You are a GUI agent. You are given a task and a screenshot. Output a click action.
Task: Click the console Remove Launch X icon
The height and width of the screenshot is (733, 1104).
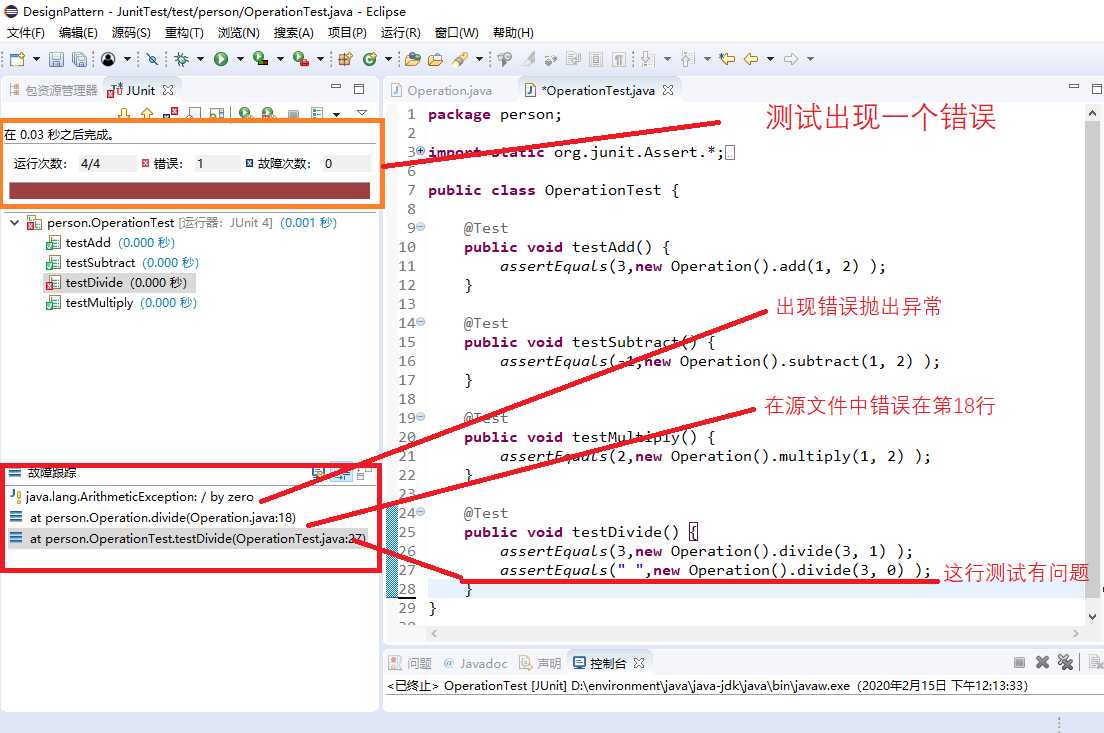pyautogui.click(x=1043, y=663)
